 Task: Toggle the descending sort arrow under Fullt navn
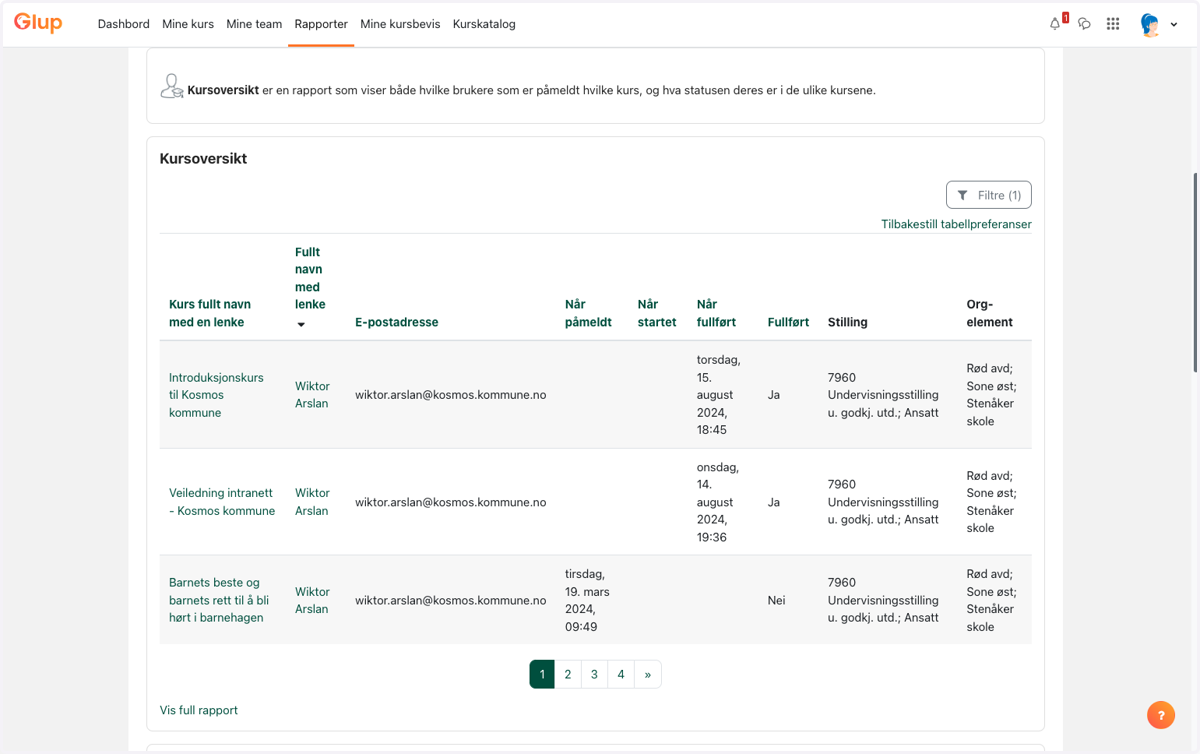point(301,325)
